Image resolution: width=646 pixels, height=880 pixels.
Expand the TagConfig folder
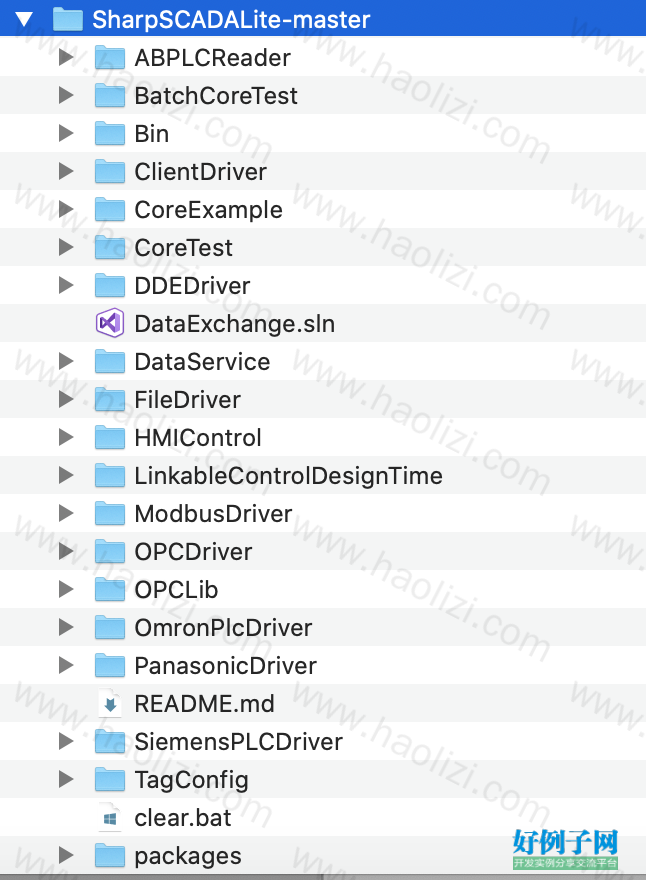click(x=66, y=779)
